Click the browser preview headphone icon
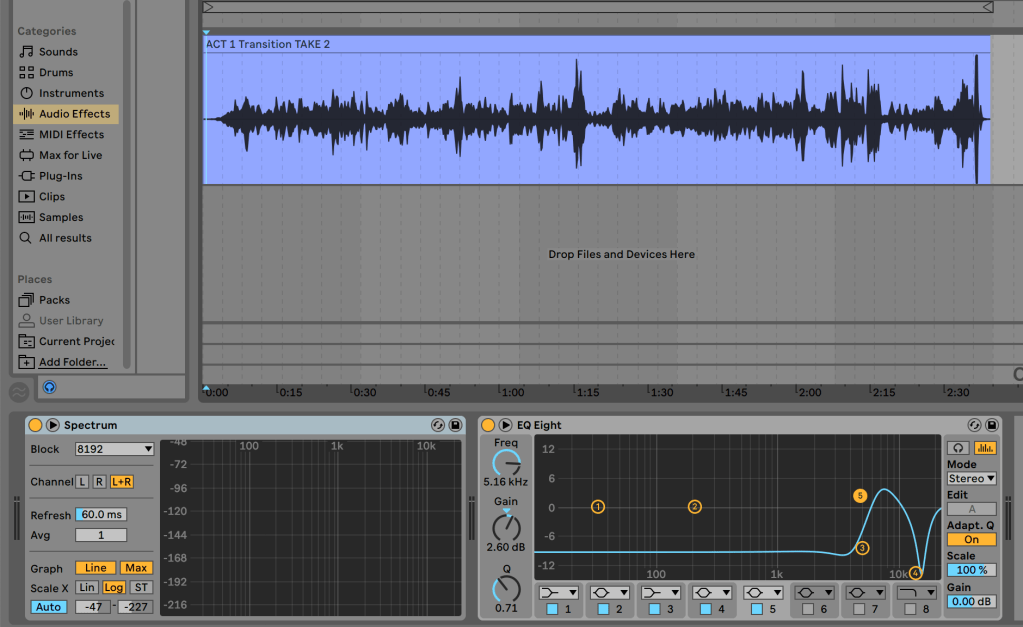This screenshot has height=627, width=1023. tap(49, 387)
